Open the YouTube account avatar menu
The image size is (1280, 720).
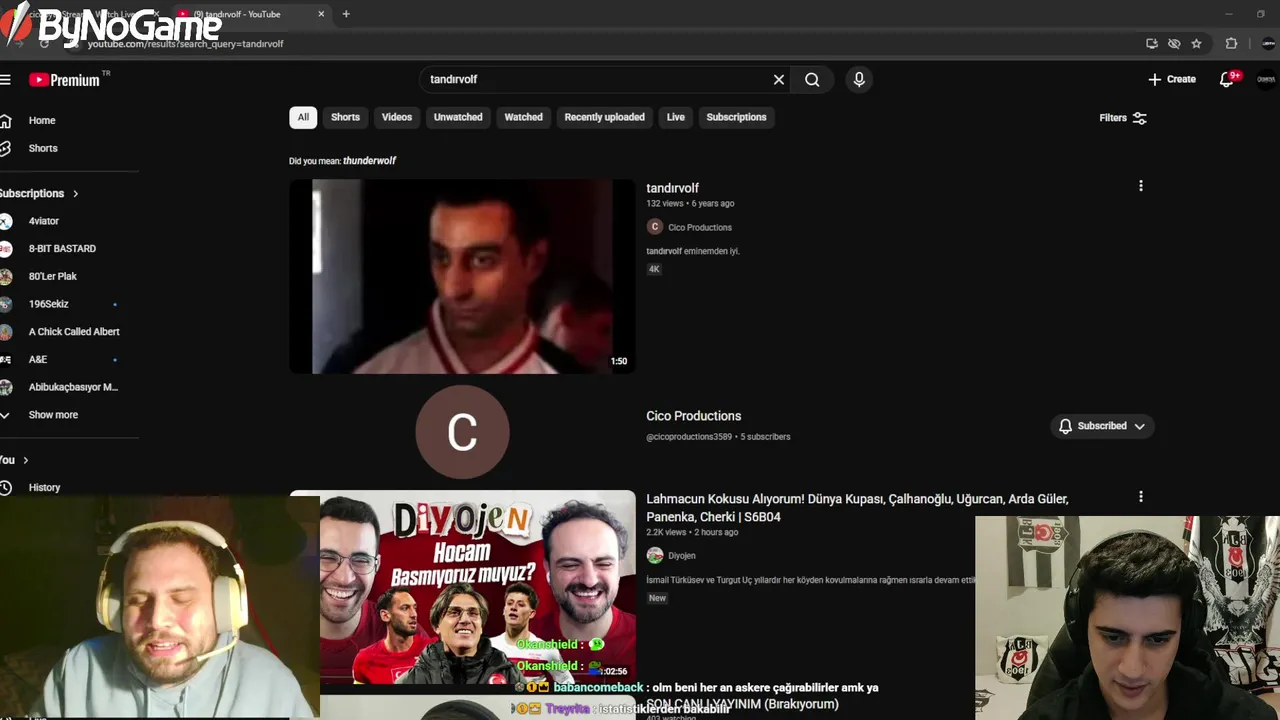[x=1266, y=80]
